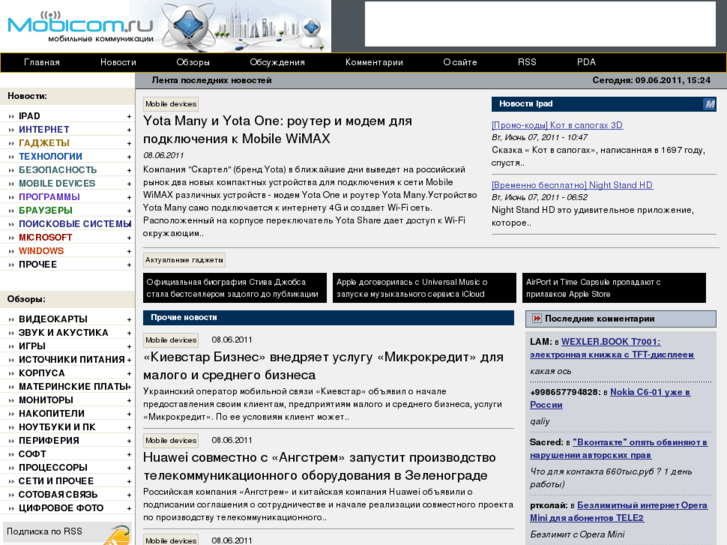Open the Huawei совместно с Ангстрем headline
Viewport: 727px width, 545px height.
point(319,466)
